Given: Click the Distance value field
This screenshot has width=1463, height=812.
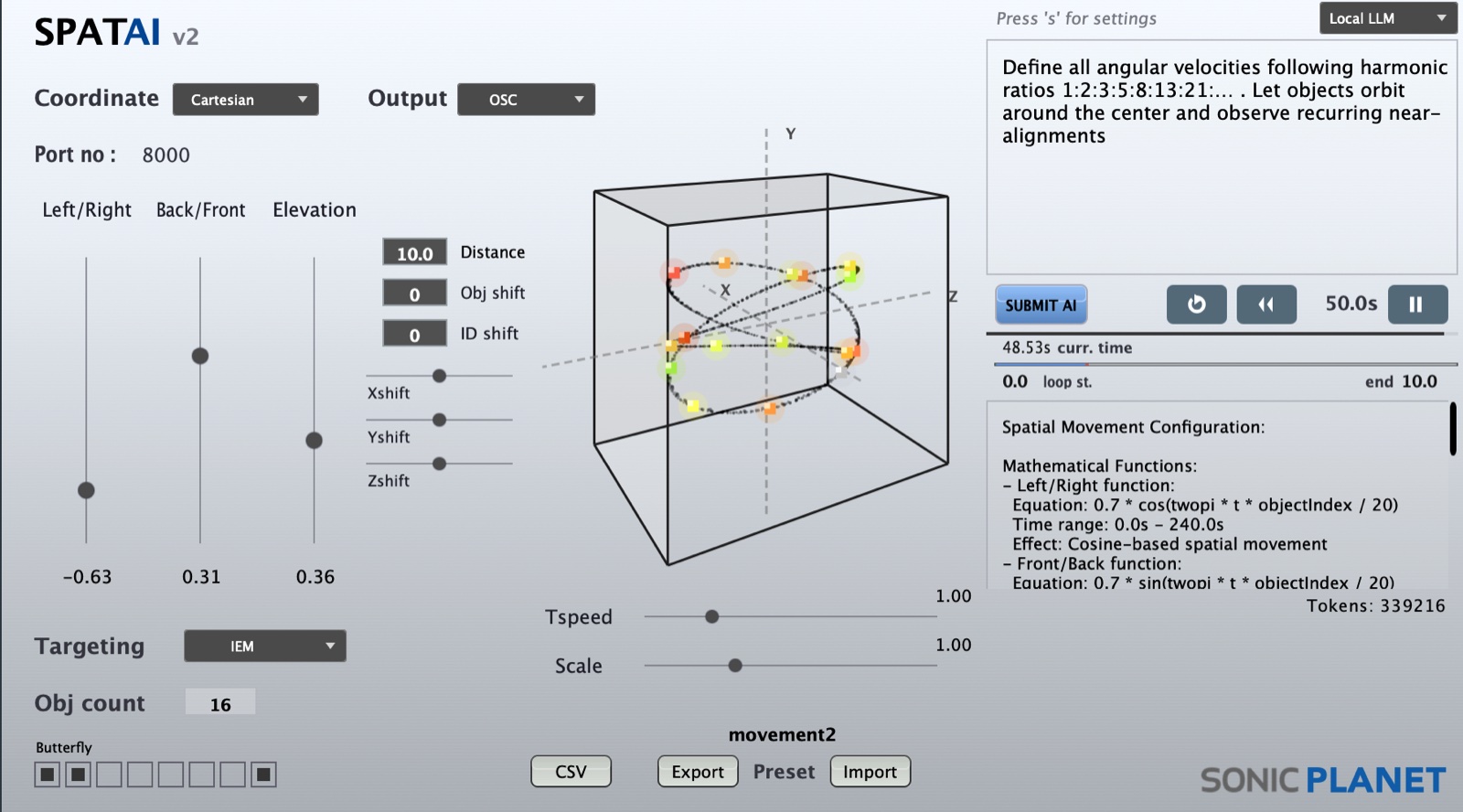Looking at the screenshot, I should [414, 253].
